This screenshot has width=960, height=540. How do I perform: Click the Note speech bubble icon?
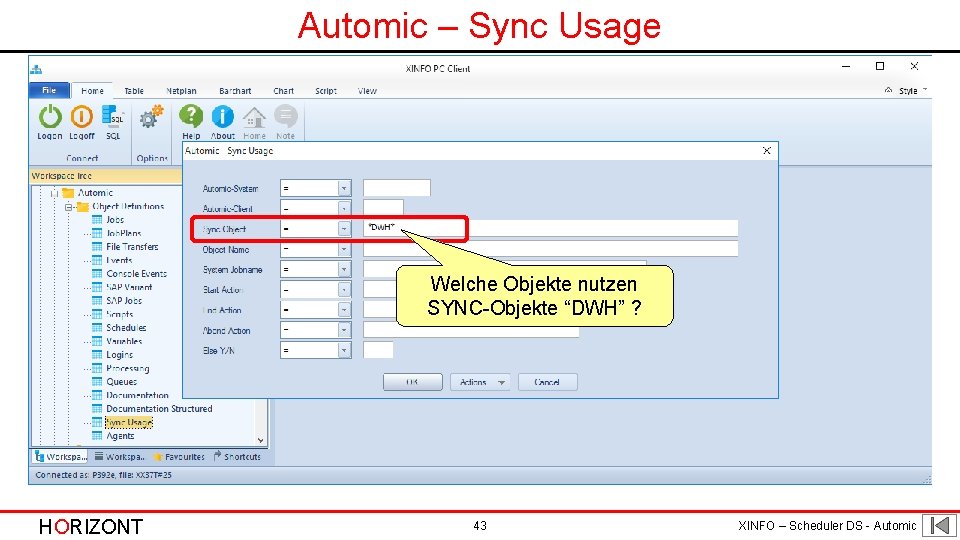coord(285,116)
